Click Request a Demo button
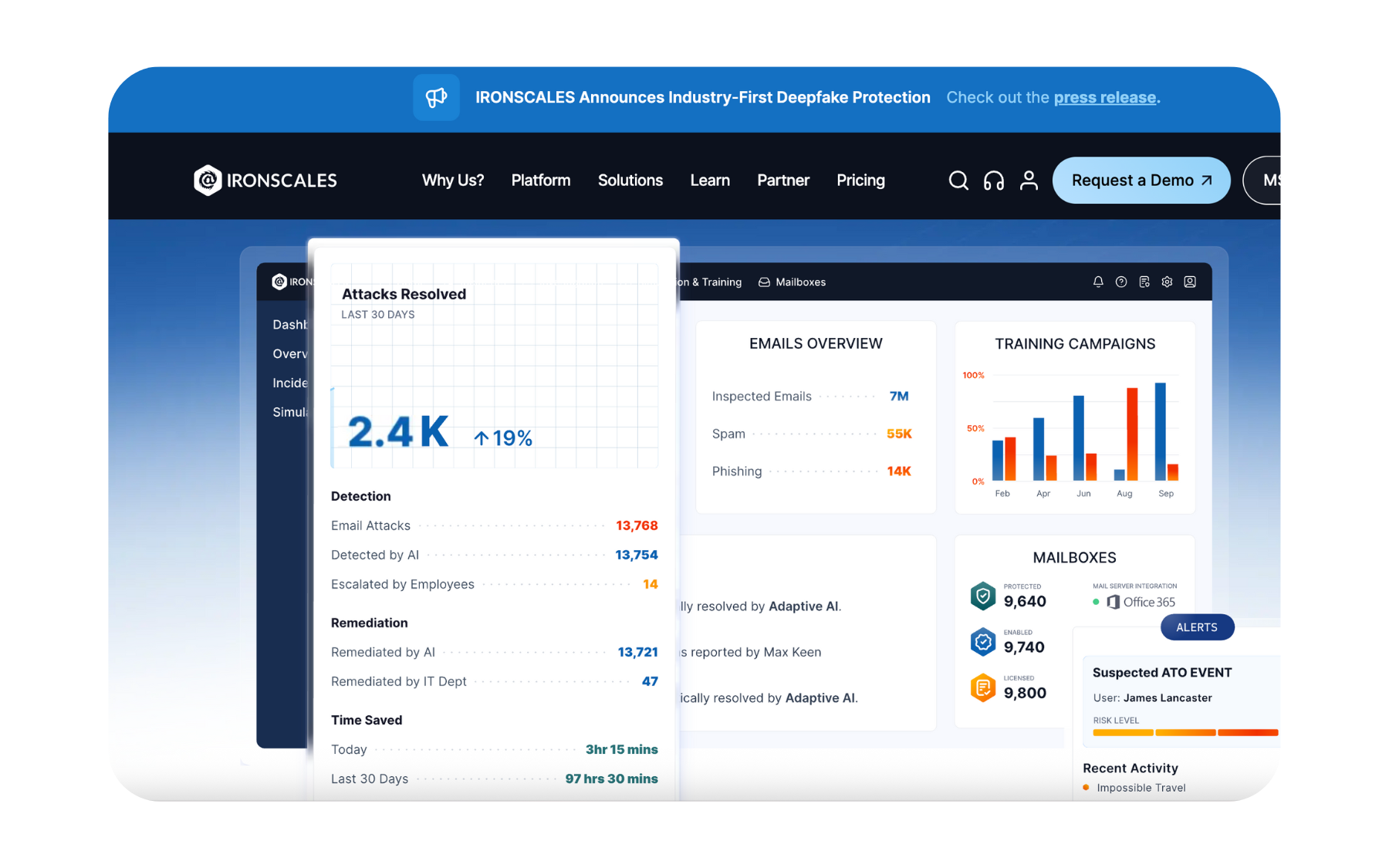Viewport: 1389px width, 868px height. point(1141,180)
